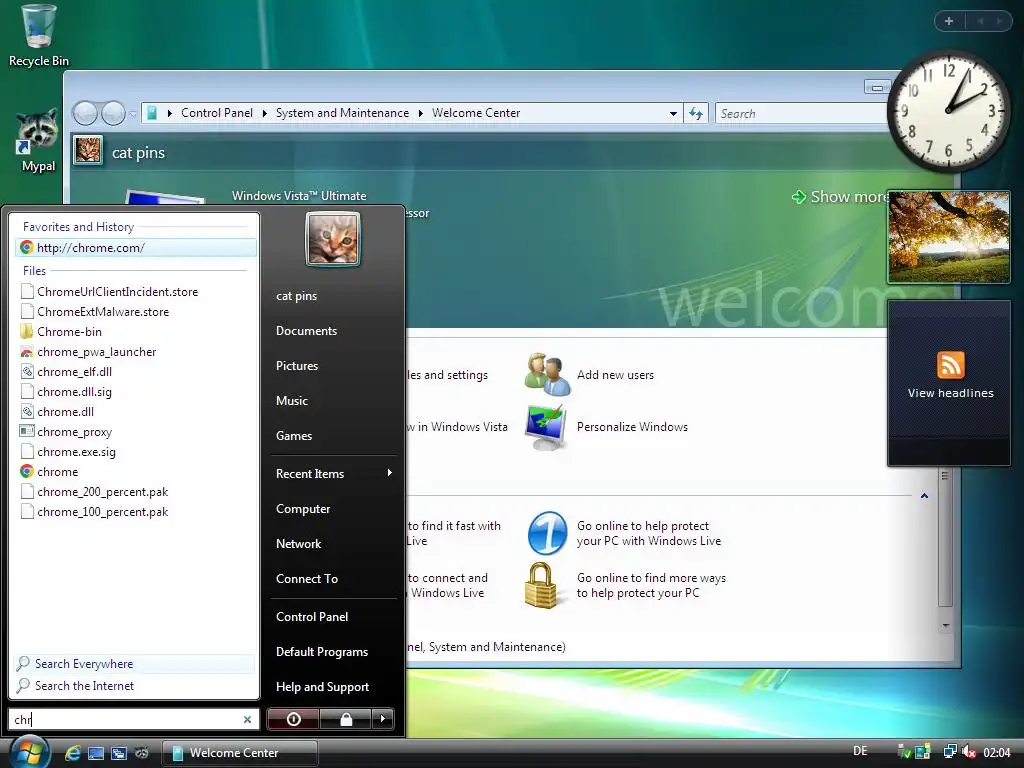Screen dimensions: 1024x768
Task: Expand Recent Items submenu
Action: coord(333,473)
